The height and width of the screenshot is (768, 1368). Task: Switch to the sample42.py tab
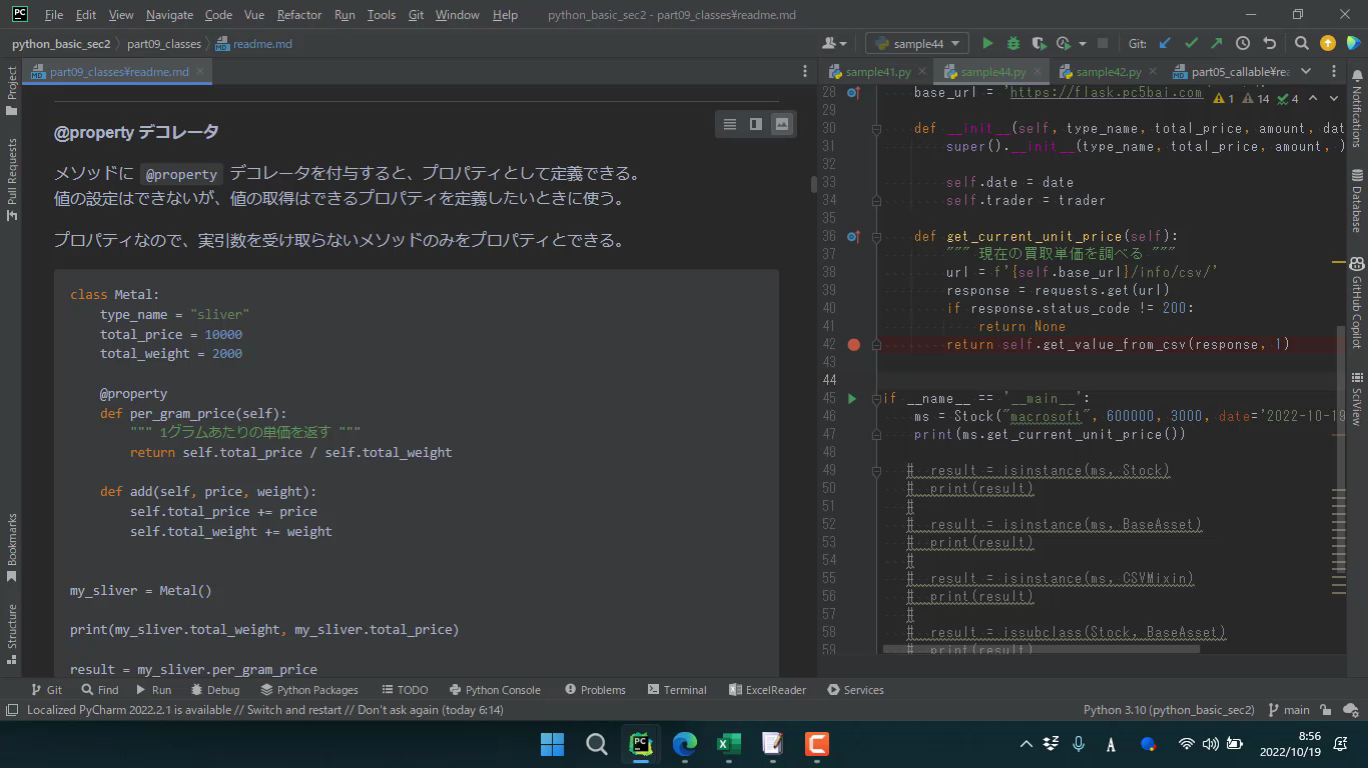(1107, 72)
